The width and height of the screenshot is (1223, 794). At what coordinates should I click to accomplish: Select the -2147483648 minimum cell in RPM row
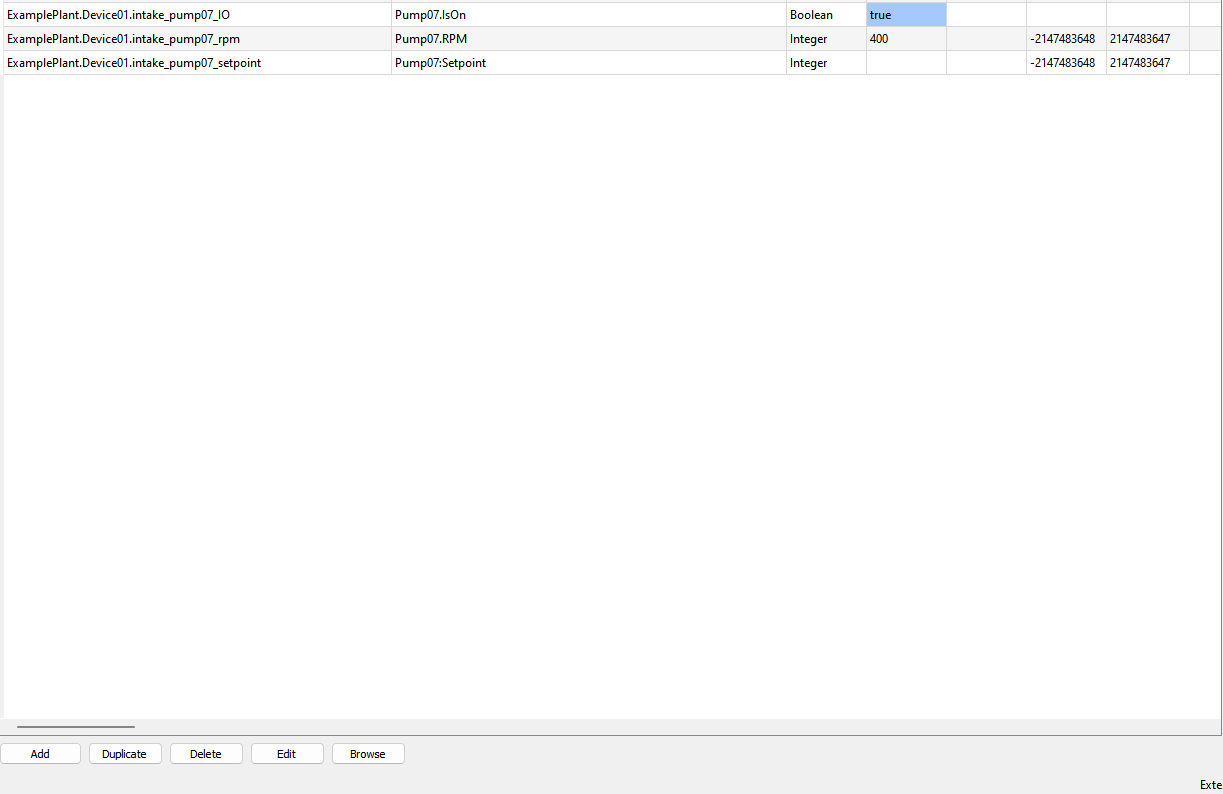[x=1066, y=39]
